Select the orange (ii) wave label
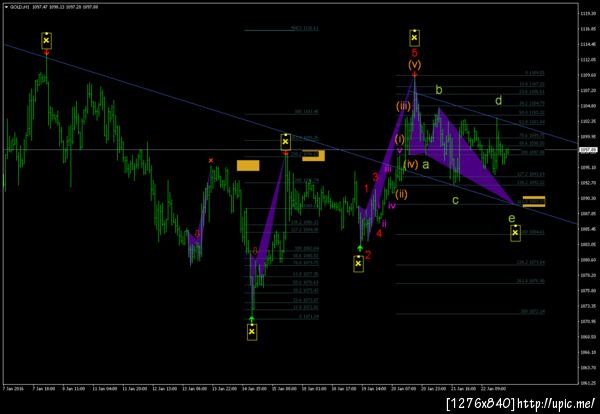 tap(401, 194)
